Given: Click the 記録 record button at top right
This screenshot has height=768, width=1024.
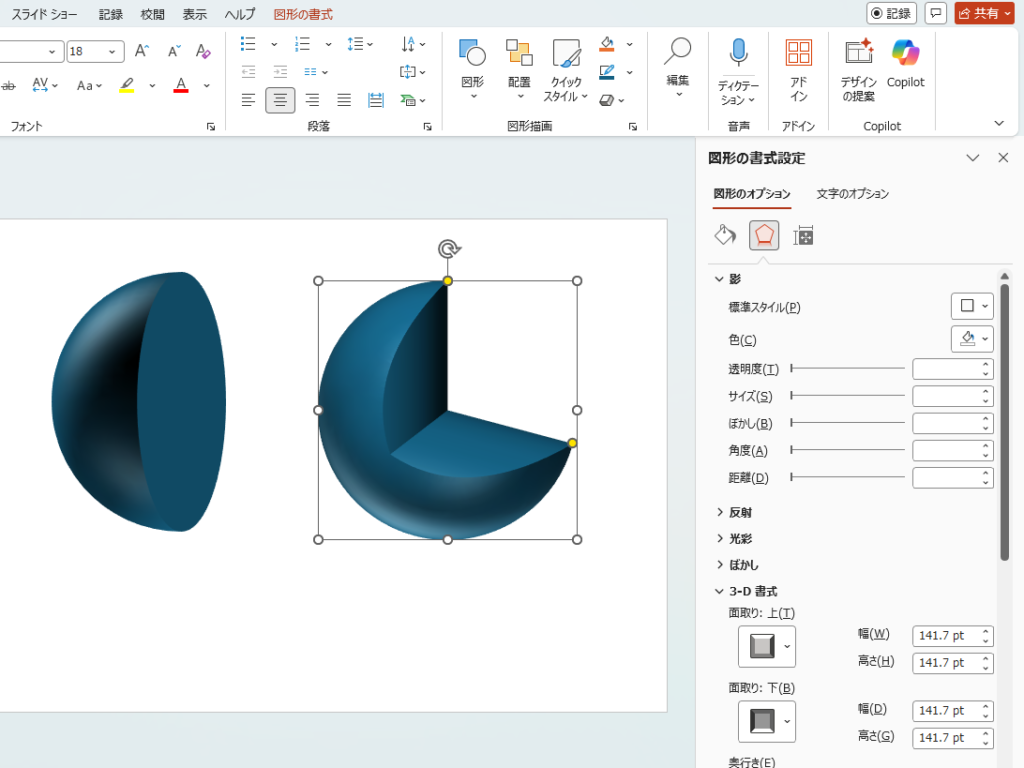Looking at the screenshot, I should click(891, 13).
